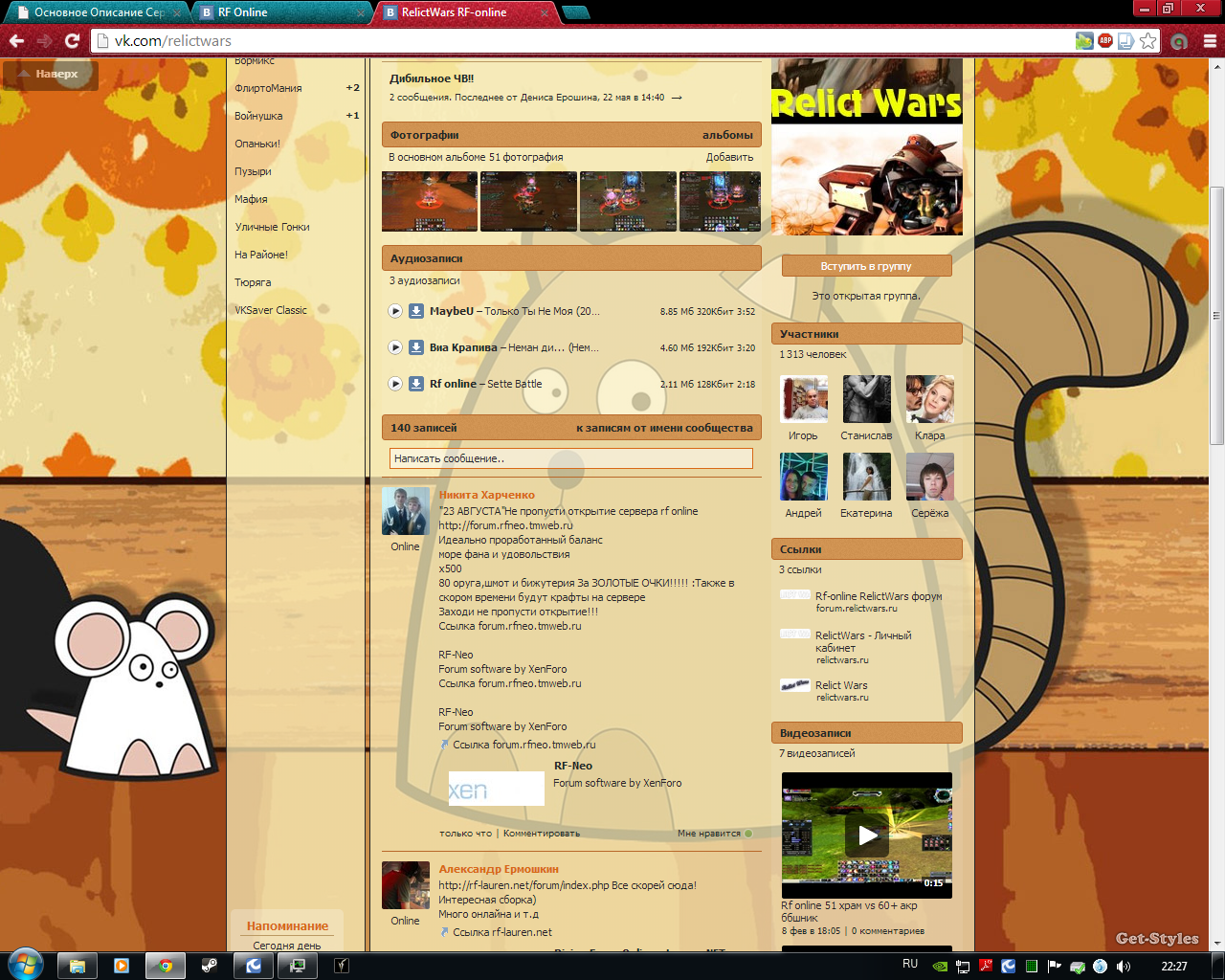Open Steam from the taskbar
This screenshot has width=1225, height=980.
(210, 966)
